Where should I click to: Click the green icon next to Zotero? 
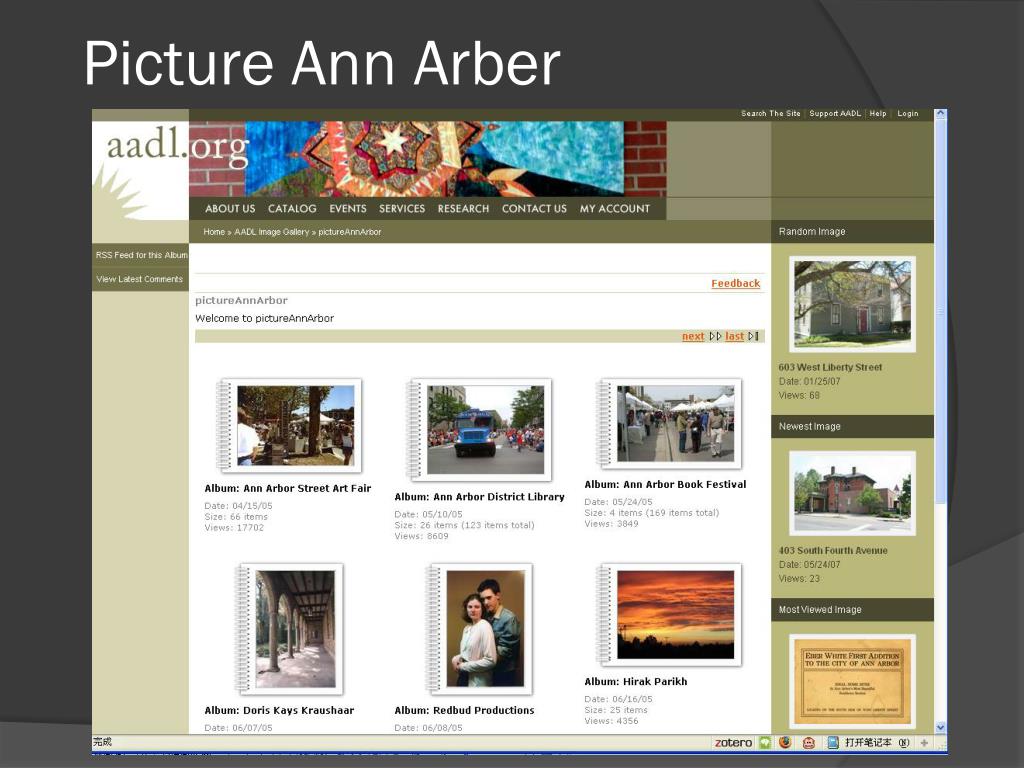[764, 743]
